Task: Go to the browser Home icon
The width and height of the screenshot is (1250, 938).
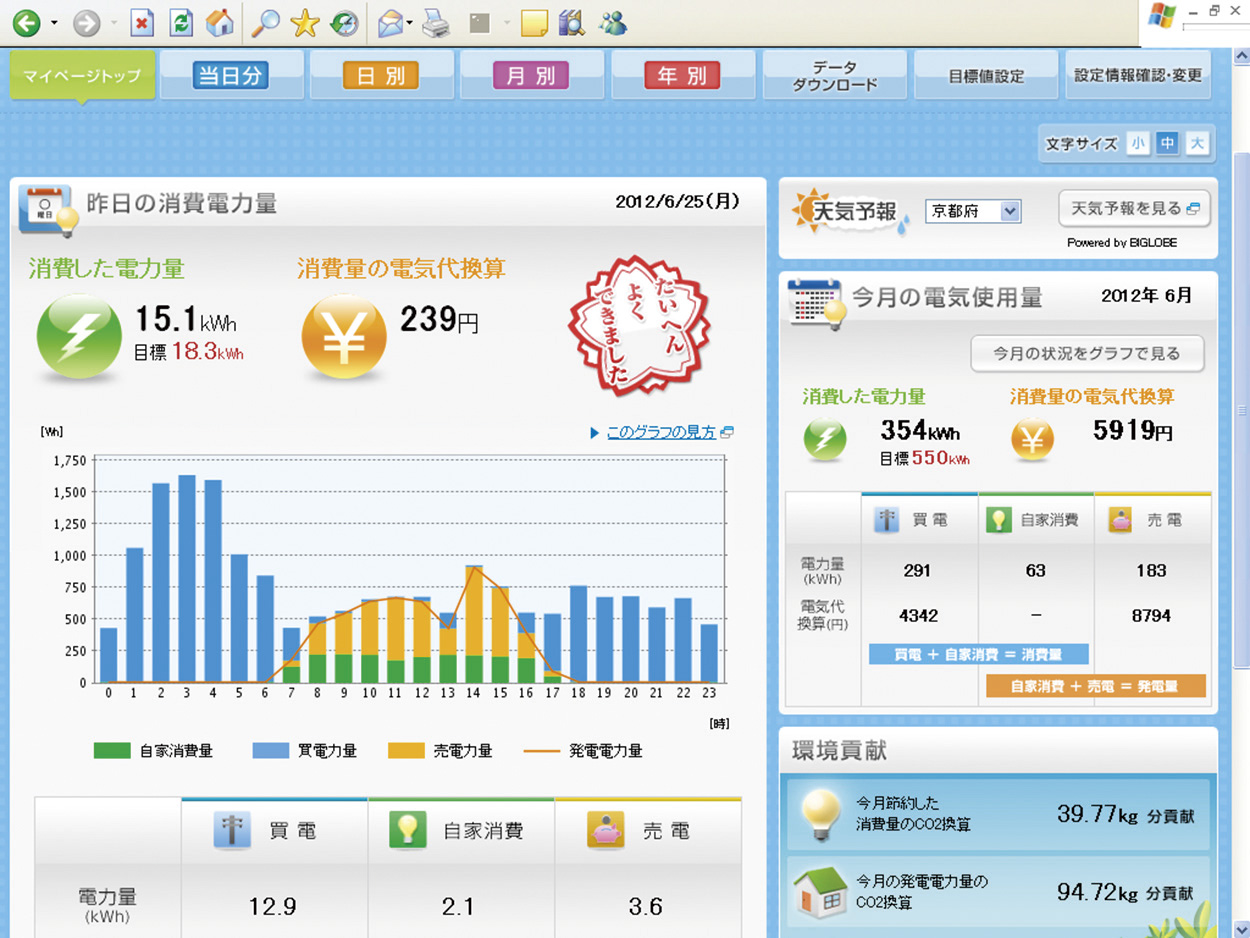Action: (219, 23)
